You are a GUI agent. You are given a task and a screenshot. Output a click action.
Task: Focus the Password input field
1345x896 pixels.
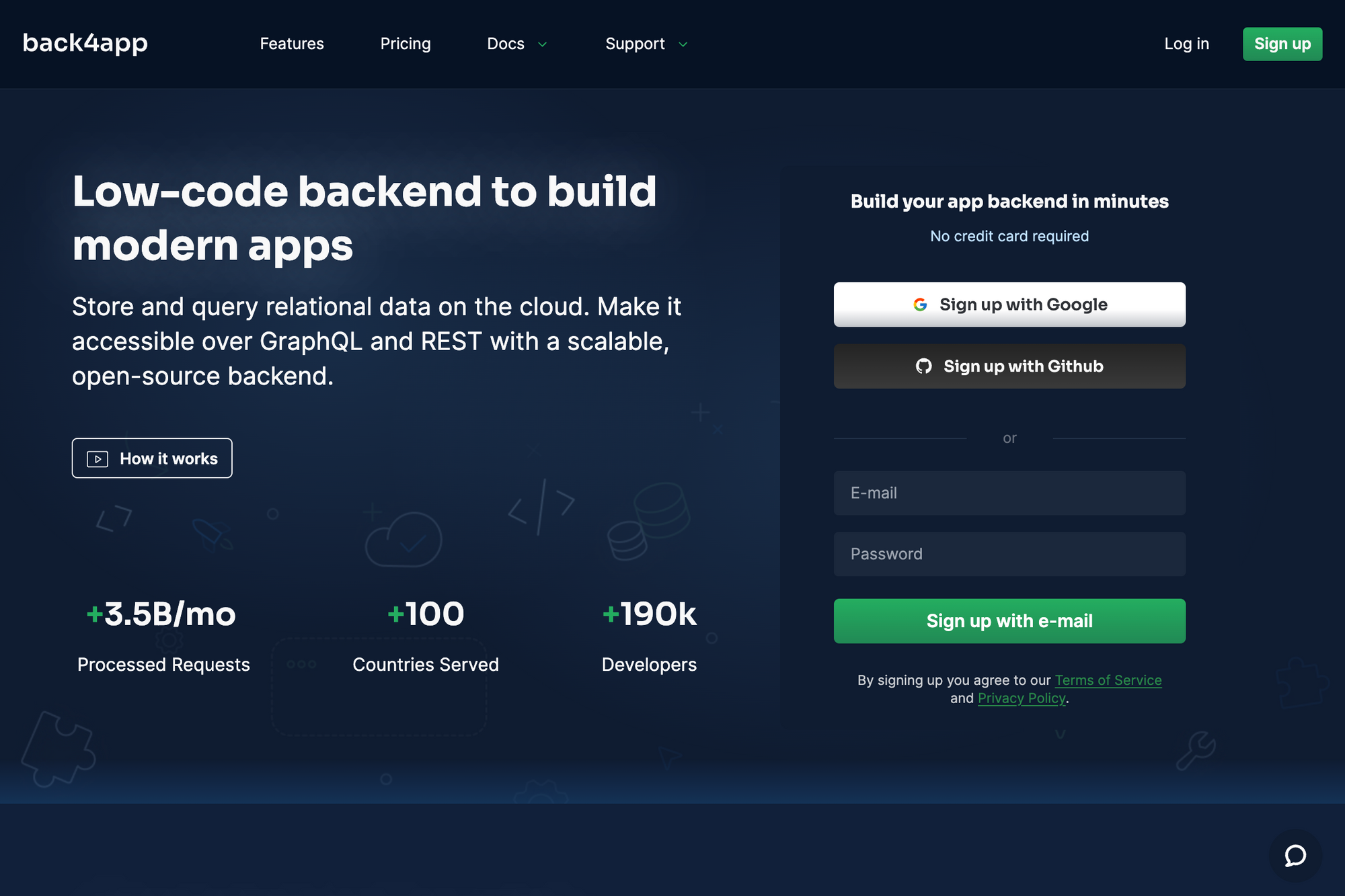(1009, 554)
